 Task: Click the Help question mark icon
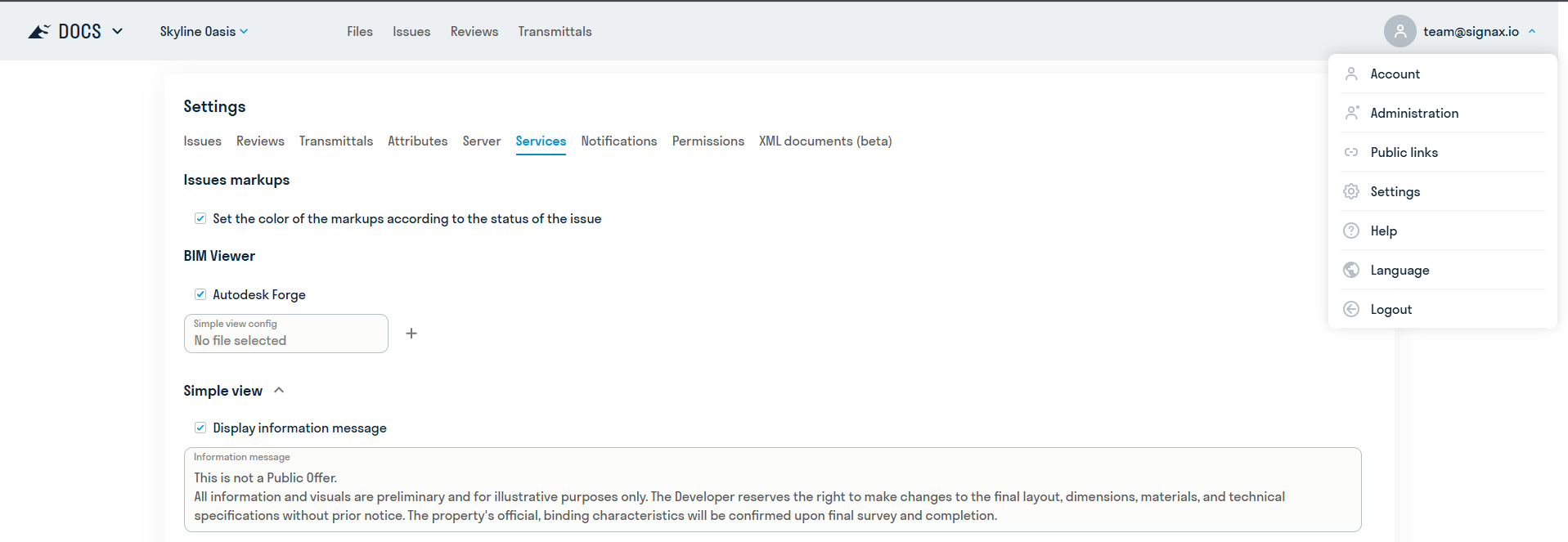click(x=1351, y=231)
